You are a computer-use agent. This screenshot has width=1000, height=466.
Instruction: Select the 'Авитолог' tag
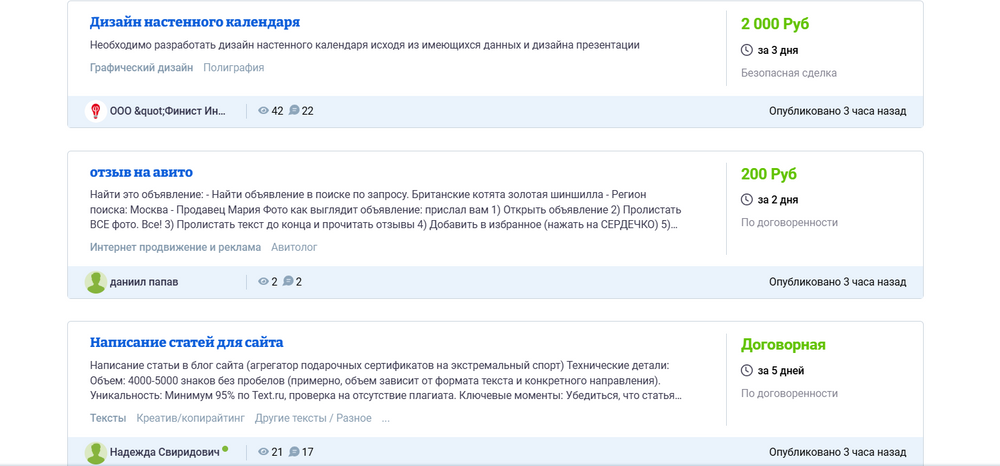coord(294,247)
